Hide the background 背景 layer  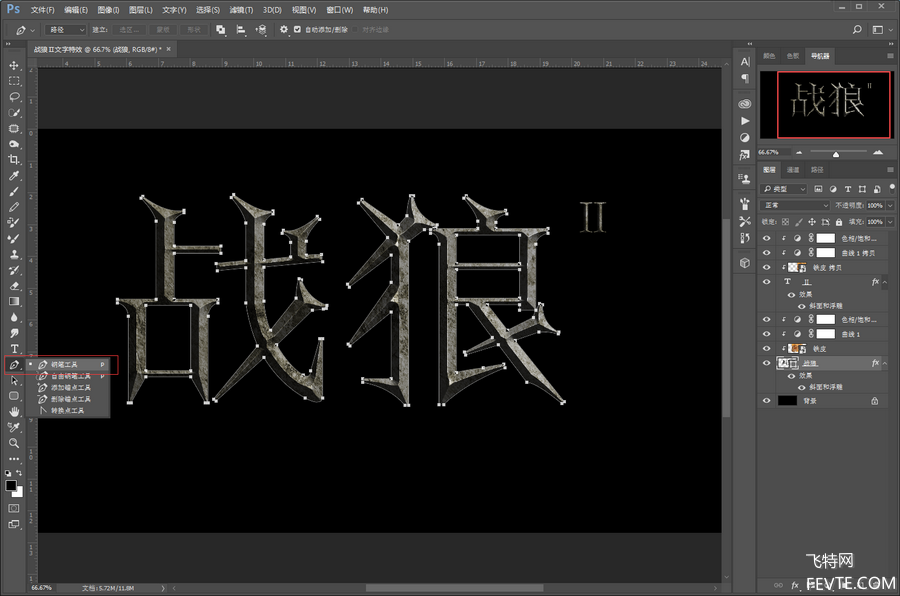(x=766, y=401)
